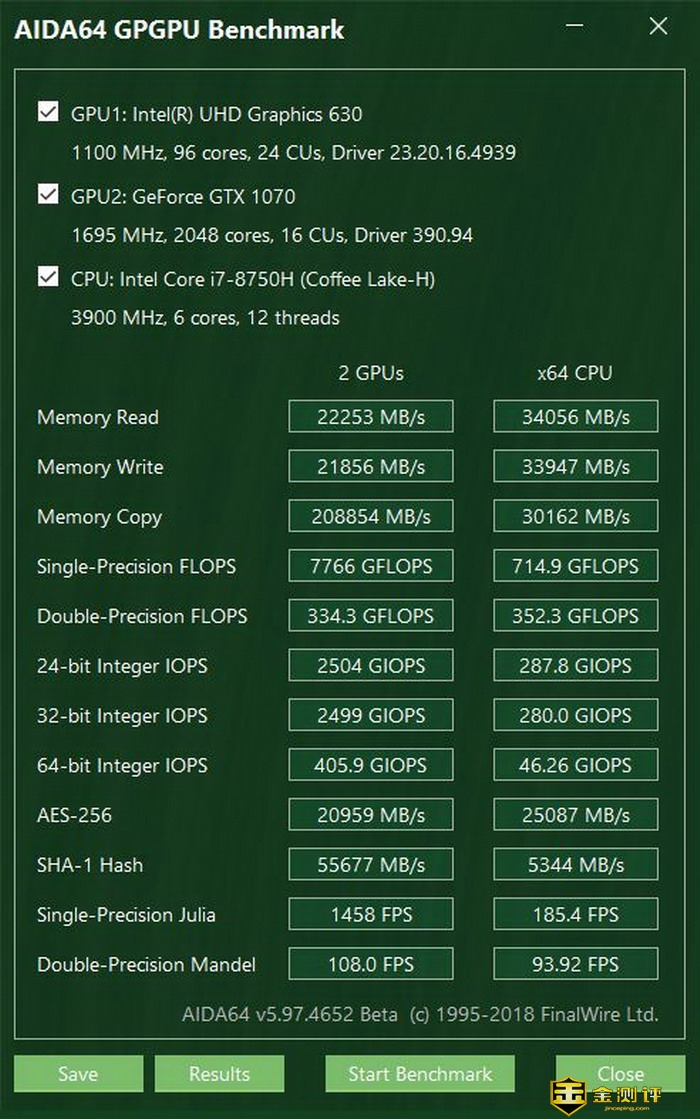Click the 7766 GFLOPS Single-Precision result
Viewport: 700px width, 1119px height.
pyautogui.click(x=370, y=566)
